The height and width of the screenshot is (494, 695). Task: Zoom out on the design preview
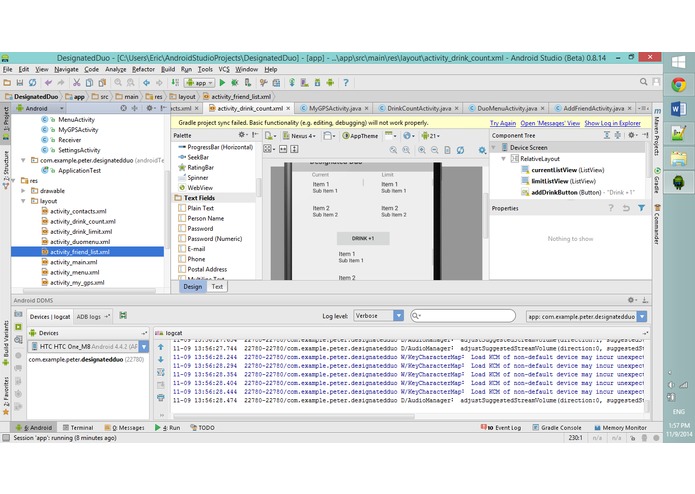tap(435, 150)
